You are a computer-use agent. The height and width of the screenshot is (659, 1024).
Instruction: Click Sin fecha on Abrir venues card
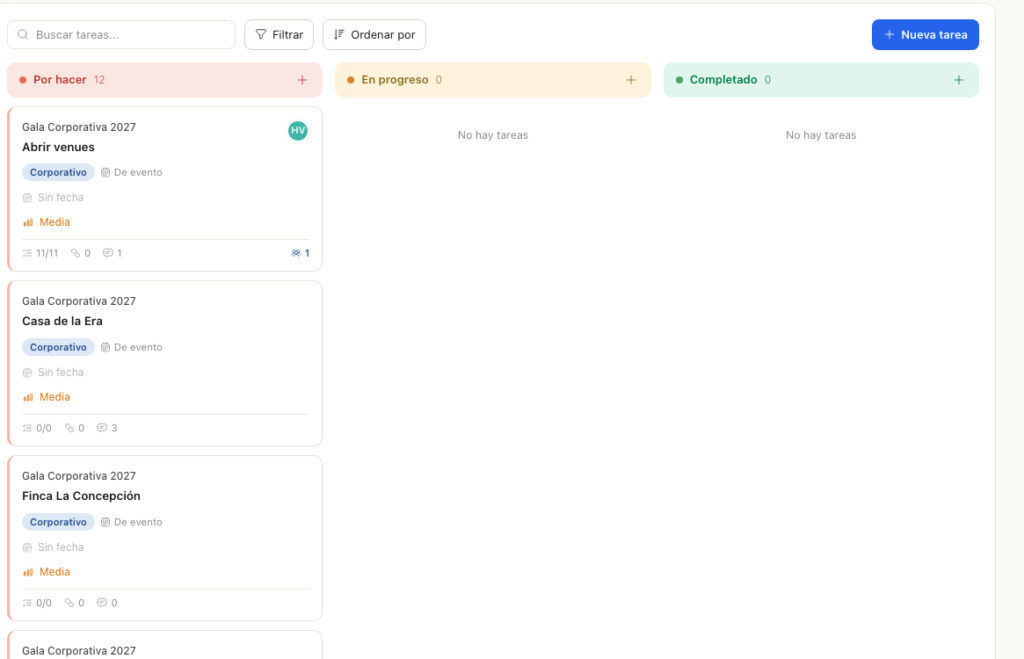53,197
